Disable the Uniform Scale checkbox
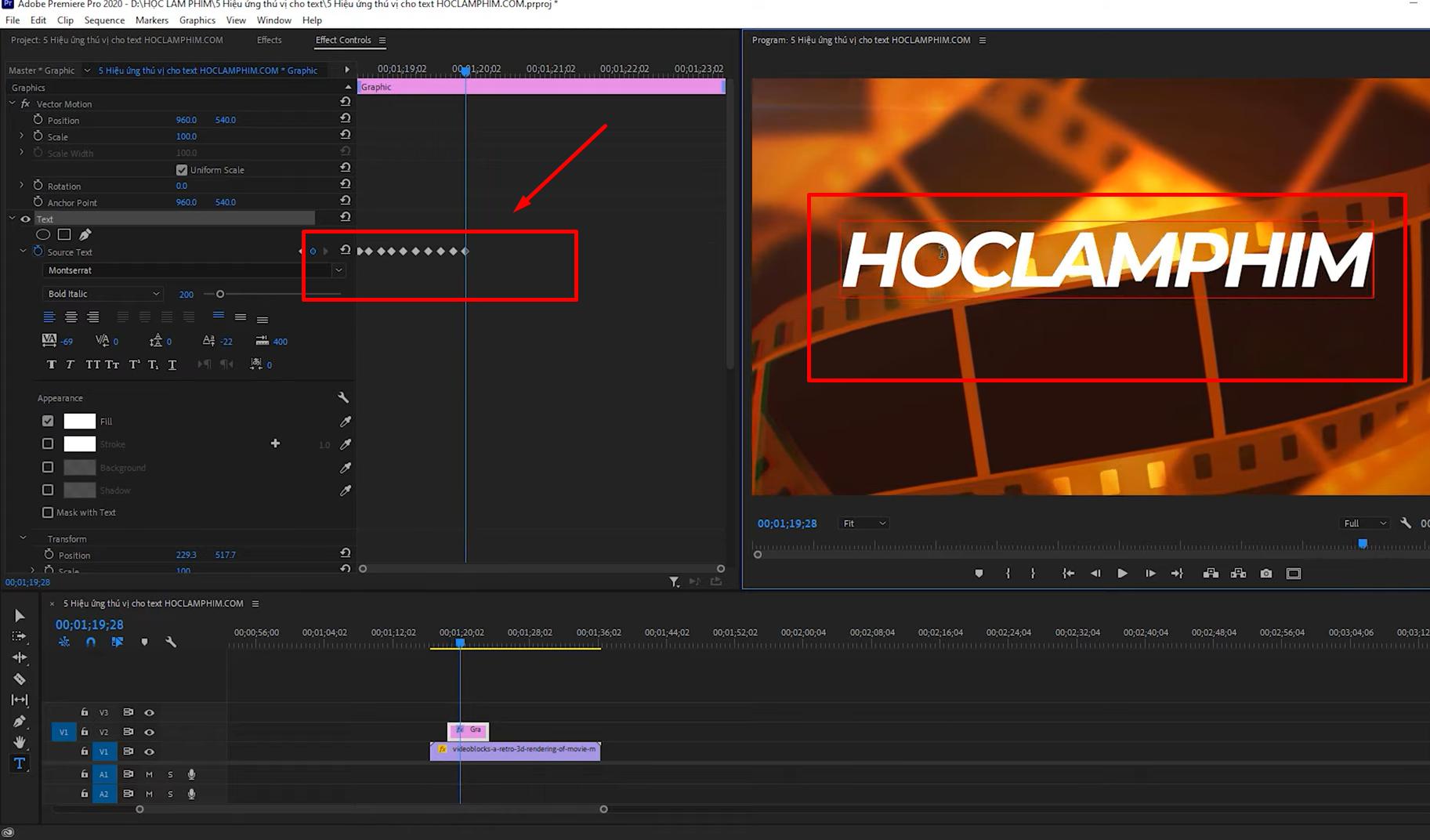 [x=182, y=170]
